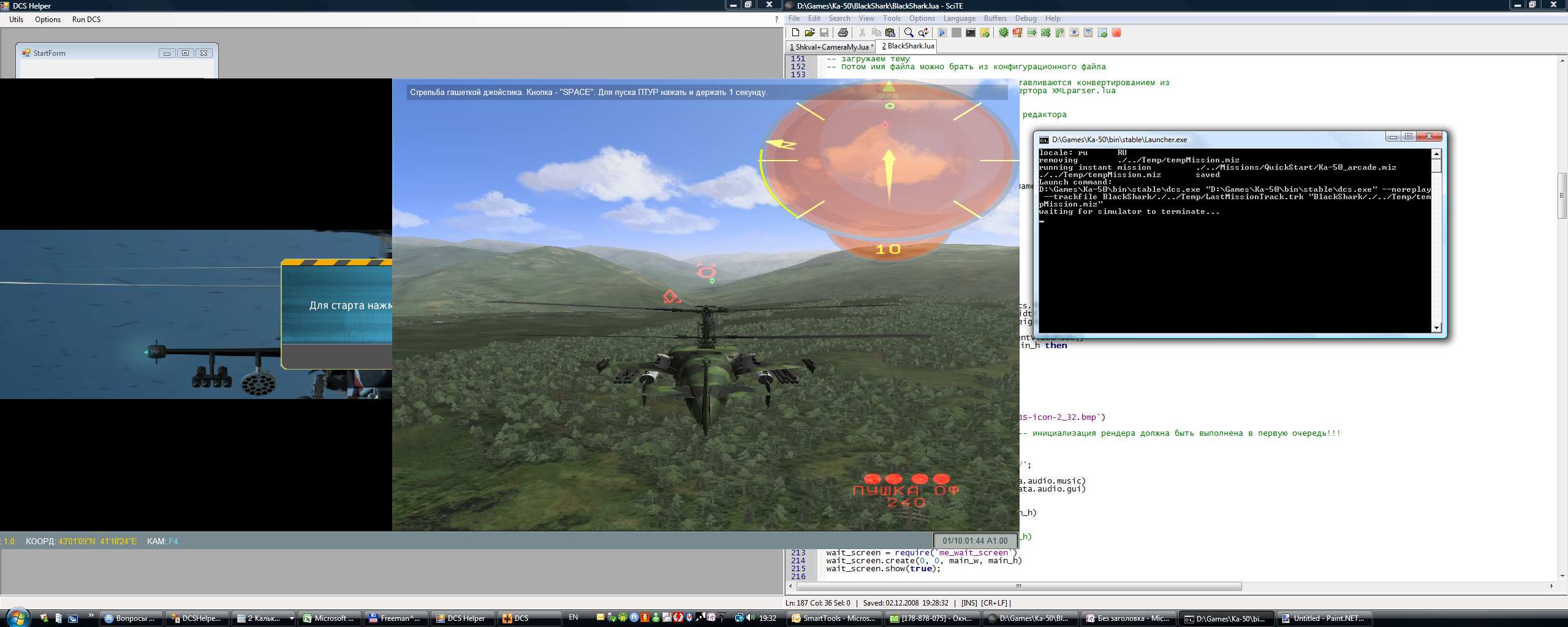This screenshot has height=627, width=1568.
Task: Open the Search menu in SciTE
Action: (x=839, y=18)
